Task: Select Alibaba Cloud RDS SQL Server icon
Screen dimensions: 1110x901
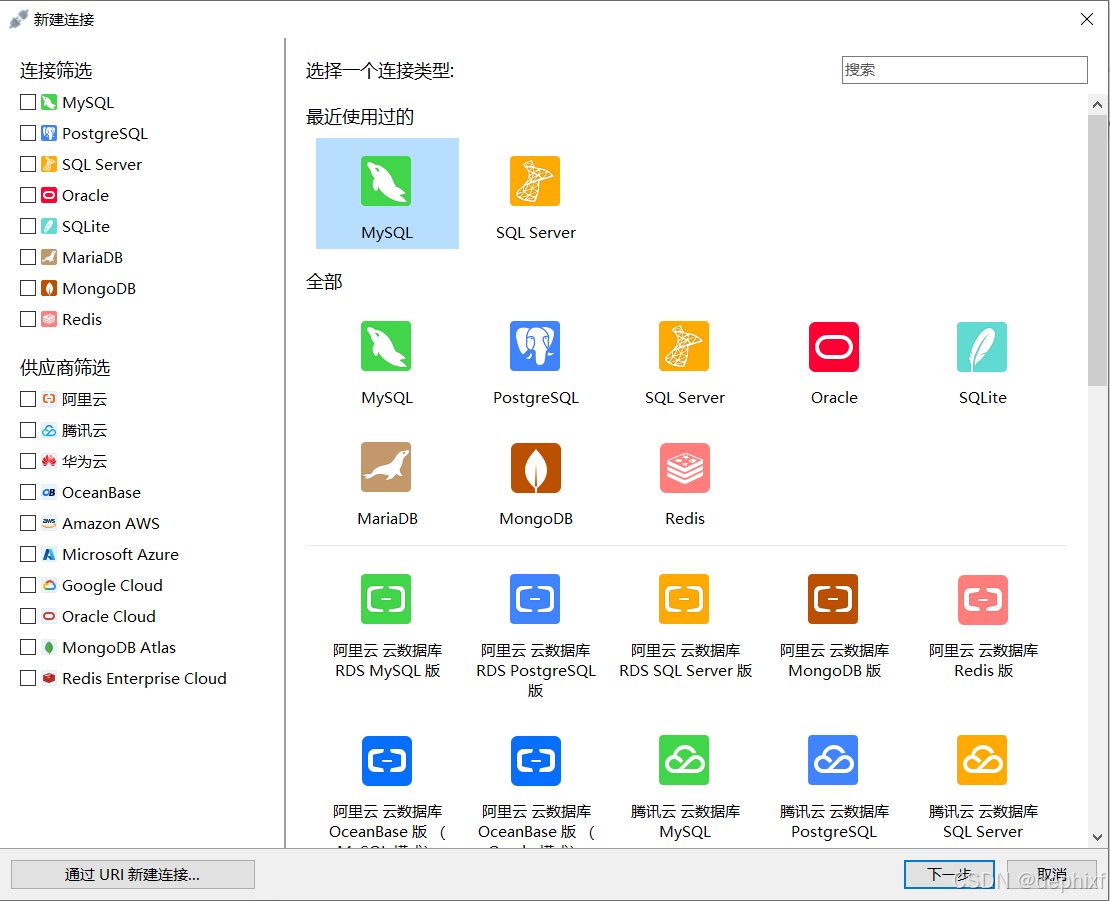Action: pos(684,599)
